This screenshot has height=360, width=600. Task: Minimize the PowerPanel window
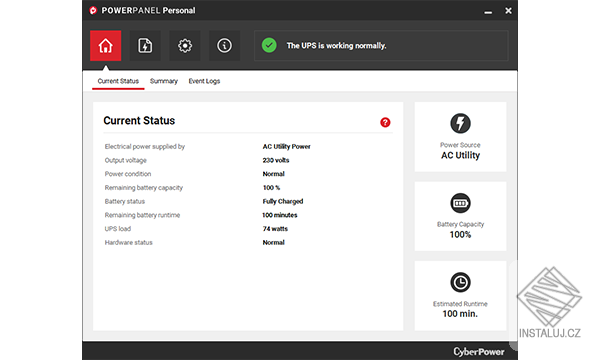tap(488, 11)
